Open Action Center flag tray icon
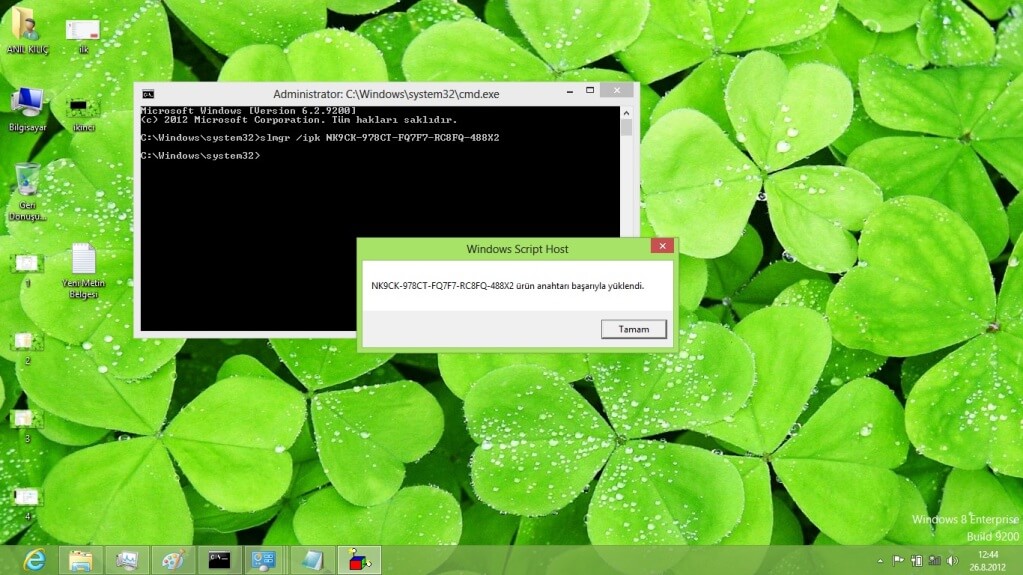 pyautogui.click(x=898, y=561)
